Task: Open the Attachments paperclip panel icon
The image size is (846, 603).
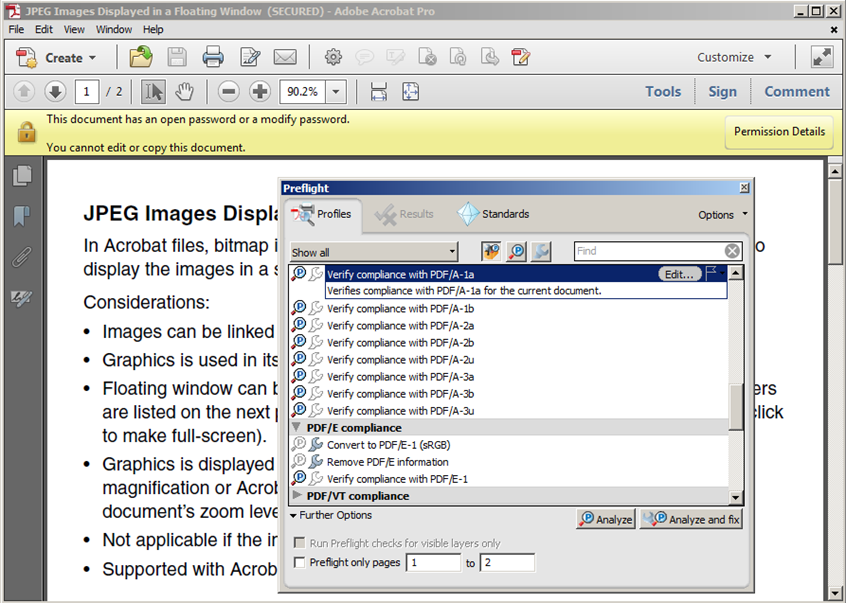Action: pyautogui.click(x=21, y=257)
